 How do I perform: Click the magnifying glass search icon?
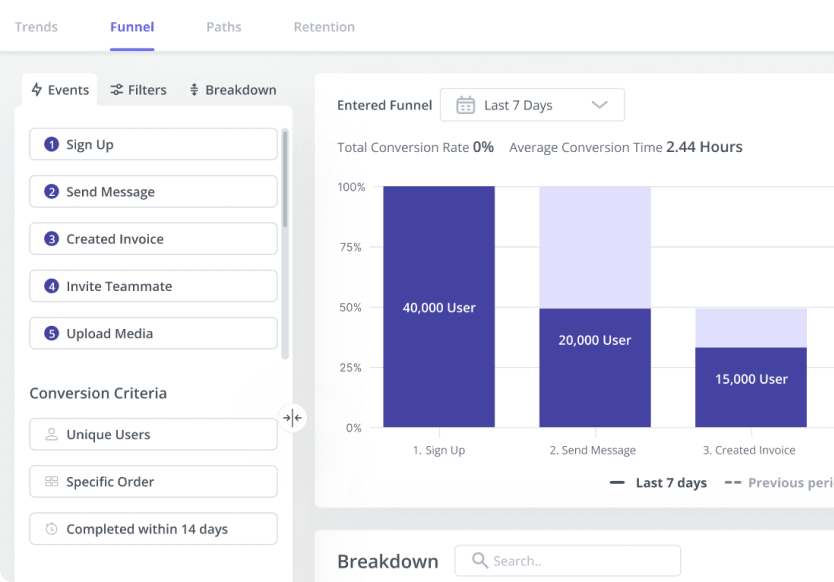click(x=480, y=561)
